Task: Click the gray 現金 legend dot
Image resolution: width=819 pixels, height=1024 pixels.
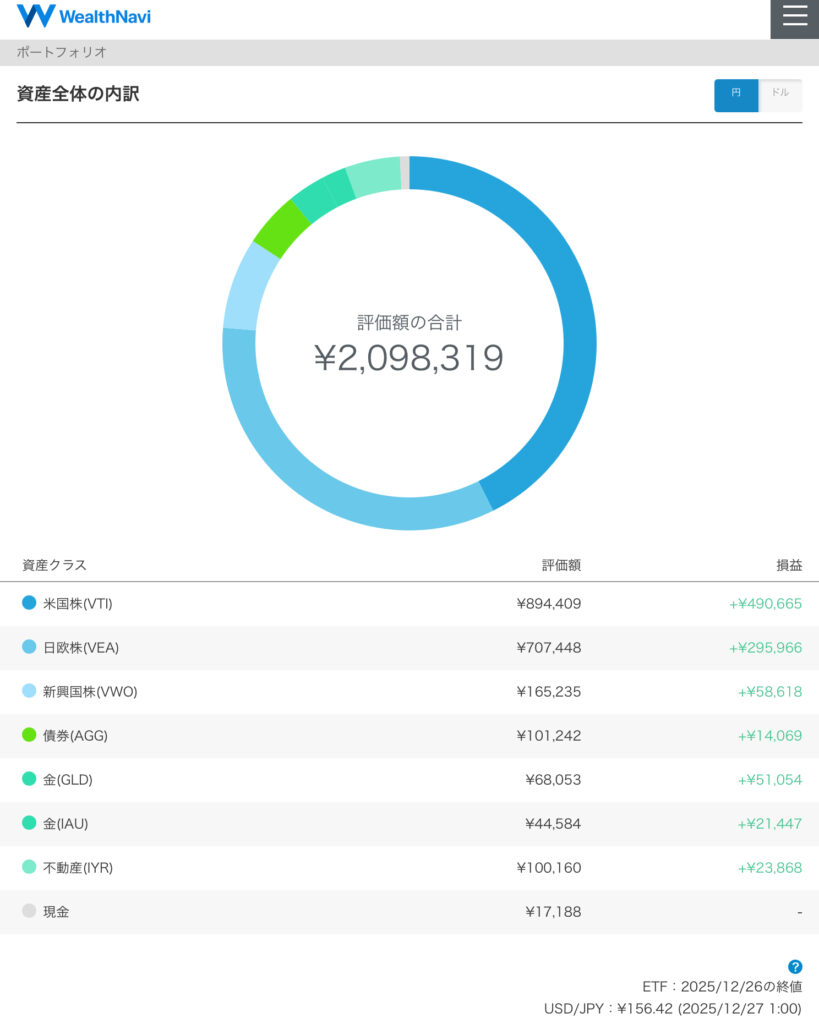Action: (x=29, y=911)
